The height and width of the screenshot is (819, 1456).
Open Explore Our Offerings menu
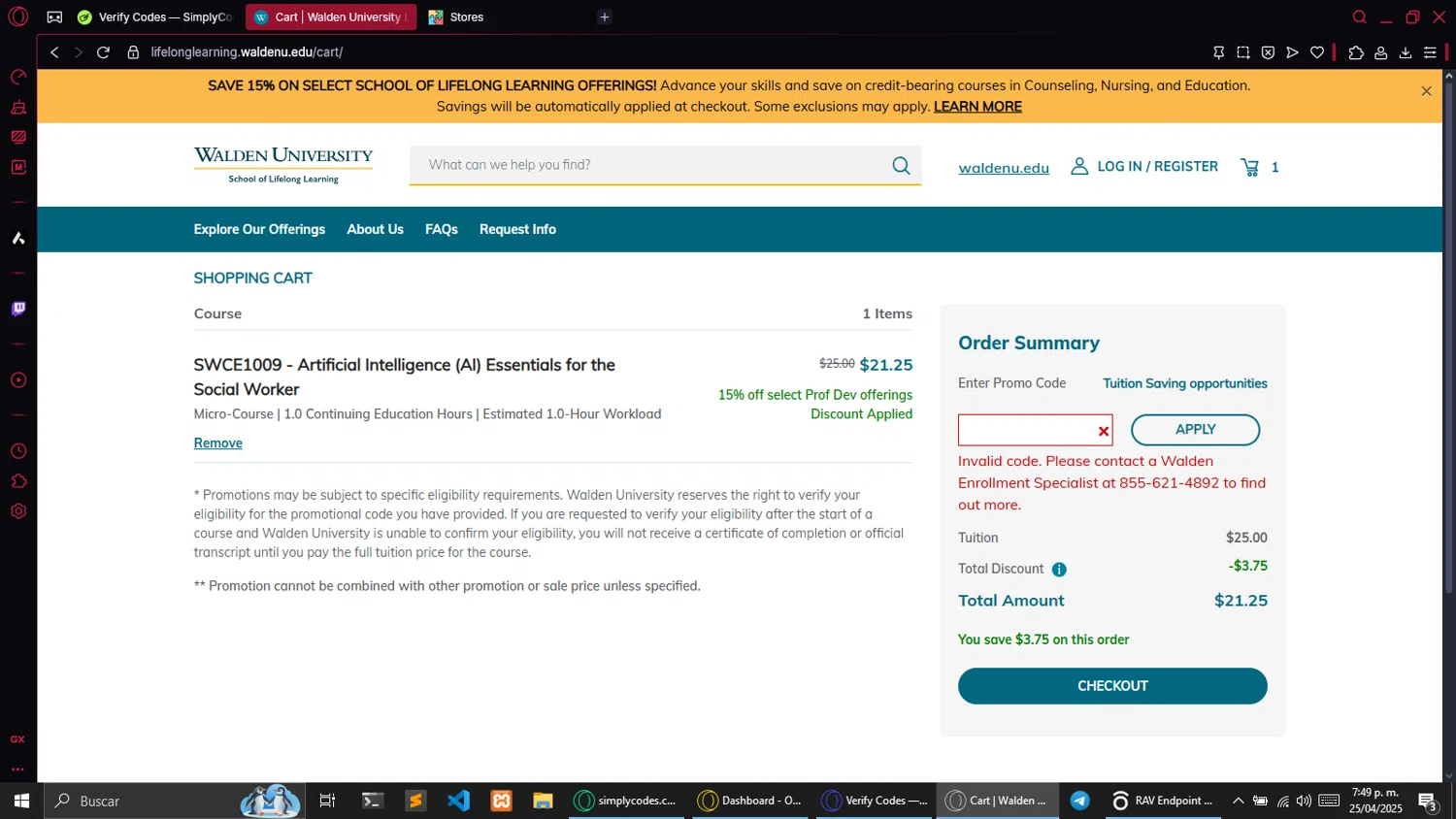point(259,229)
